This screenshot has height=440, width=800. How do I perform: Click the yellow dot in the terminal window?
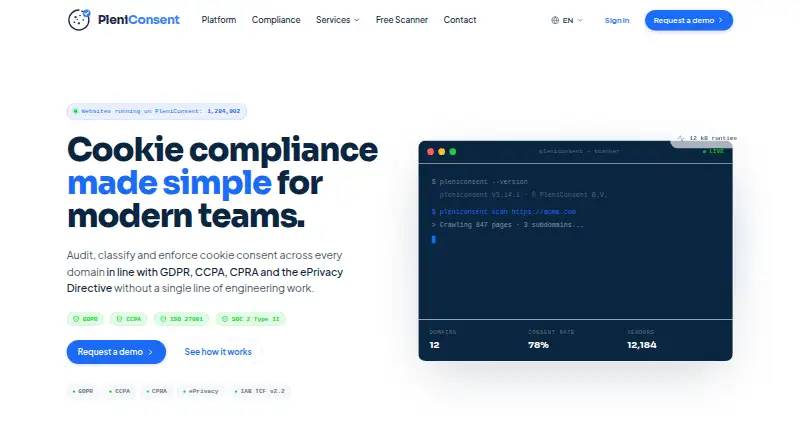[442, 152]
